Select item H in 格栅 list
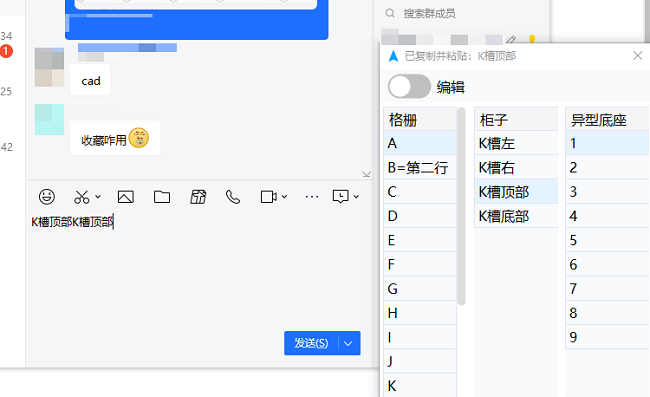 [420, 313]
